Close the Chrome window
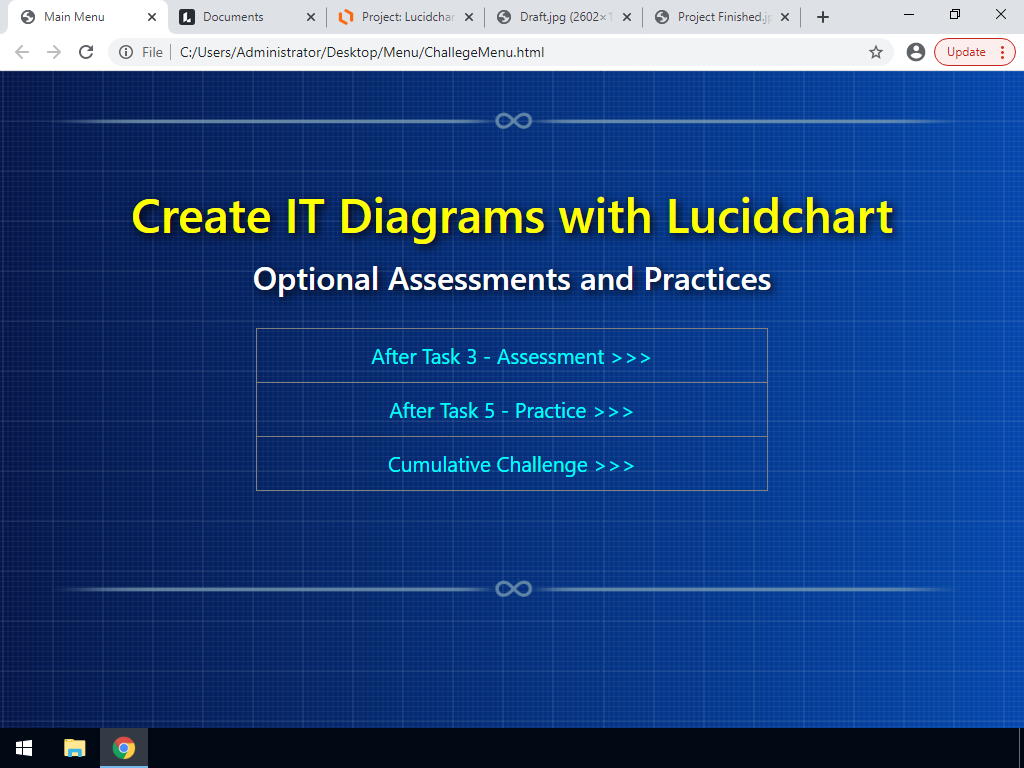The width and height of the screenshot is (1024, 768). click(1000, 14)
